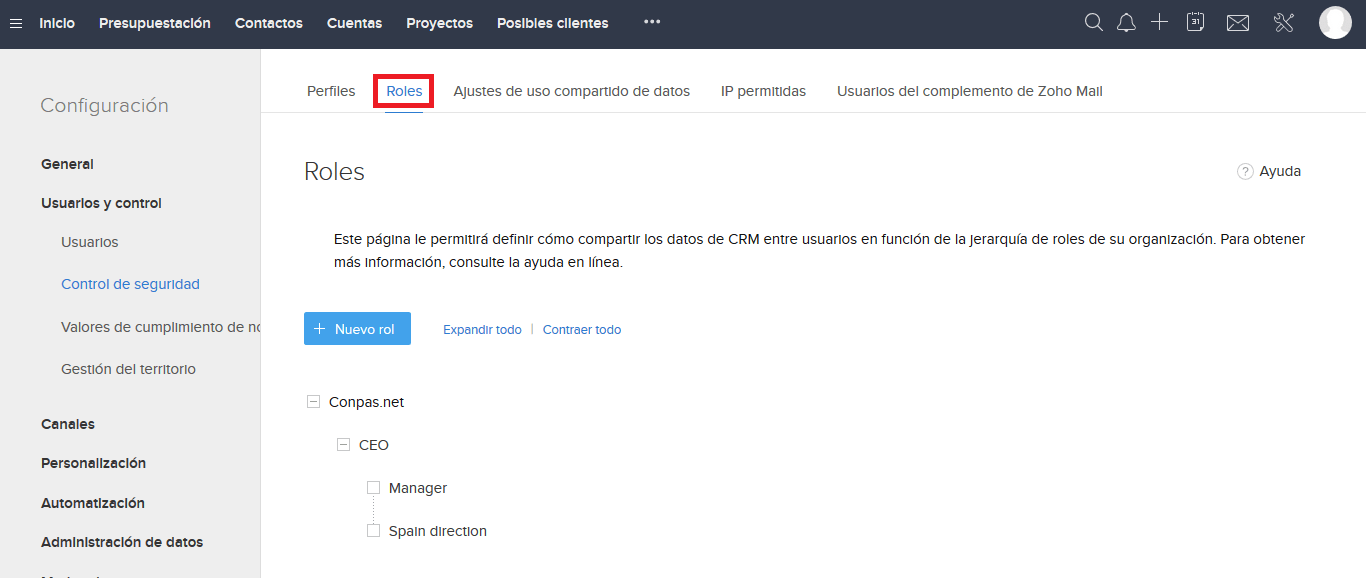Open the calendar icon in the top bar
Screen dimensions: 1366x578
[x=1195, y=21]
